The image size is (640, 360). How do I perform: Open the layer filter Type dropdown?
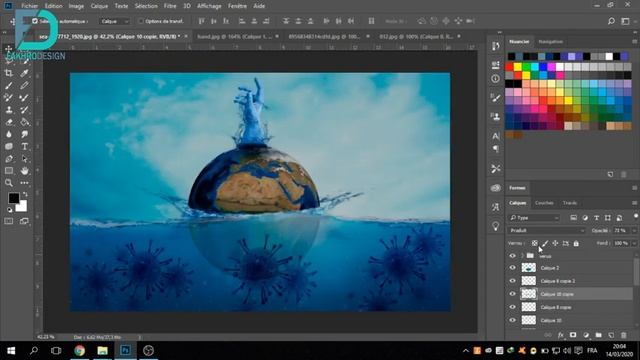coord(534,218)
